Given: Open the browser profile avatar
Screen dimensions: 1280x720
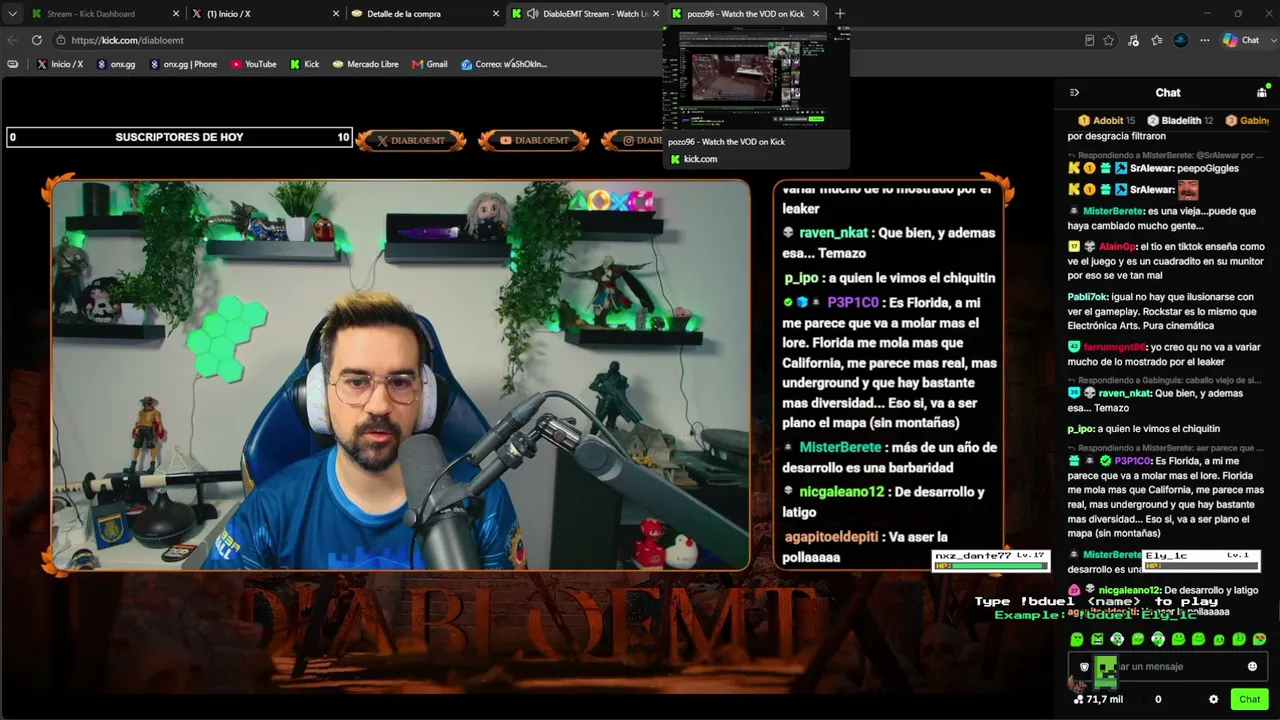Looking at the screenshot, I should pyautogui.click(x=1181, y=40).
